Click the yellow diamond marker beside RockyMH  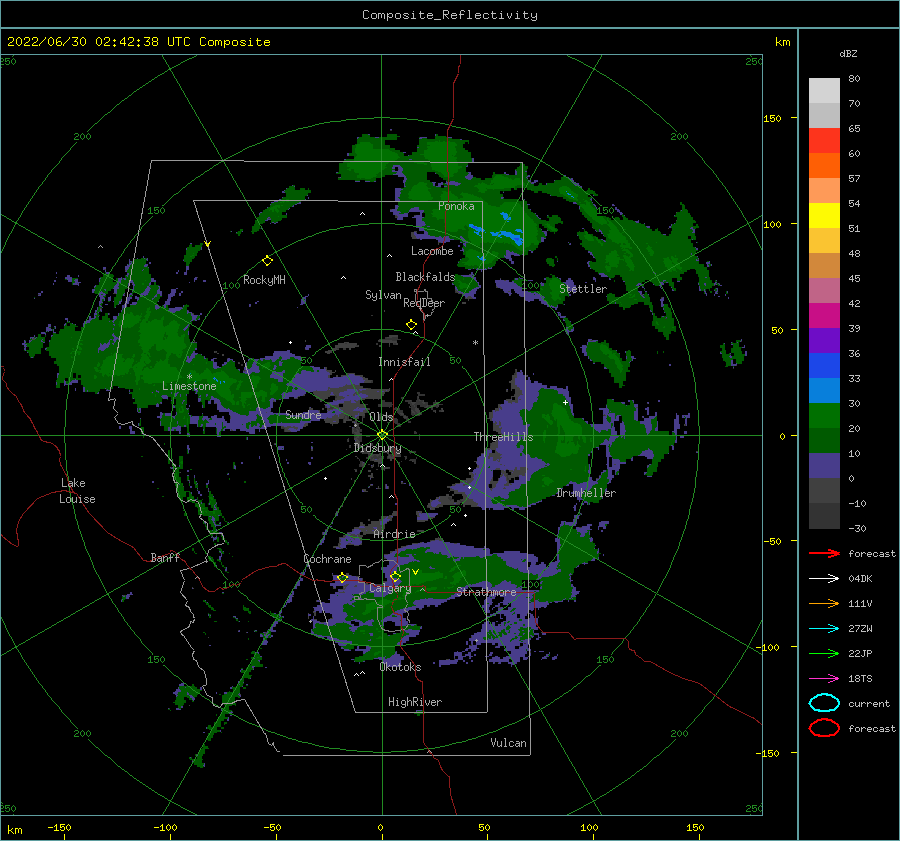[267, 261]
